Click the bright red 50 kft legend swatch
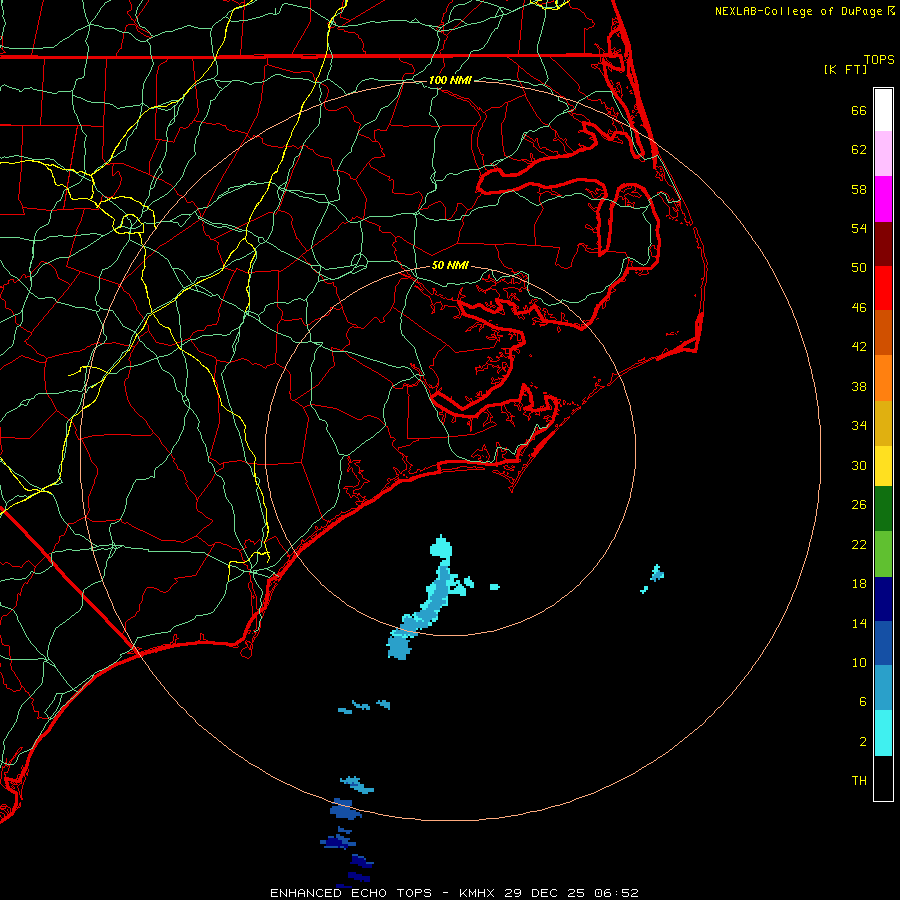 click(x=883, y=288)
